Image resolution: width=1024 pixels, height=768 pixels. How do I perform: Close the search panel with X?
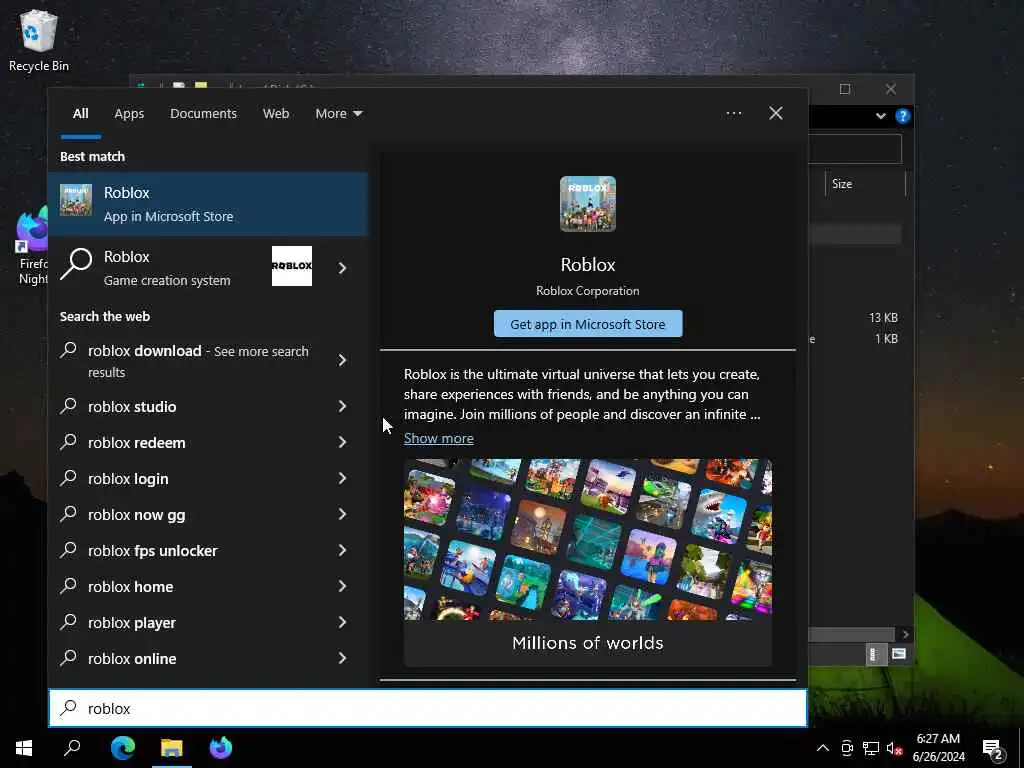(776, 114)
